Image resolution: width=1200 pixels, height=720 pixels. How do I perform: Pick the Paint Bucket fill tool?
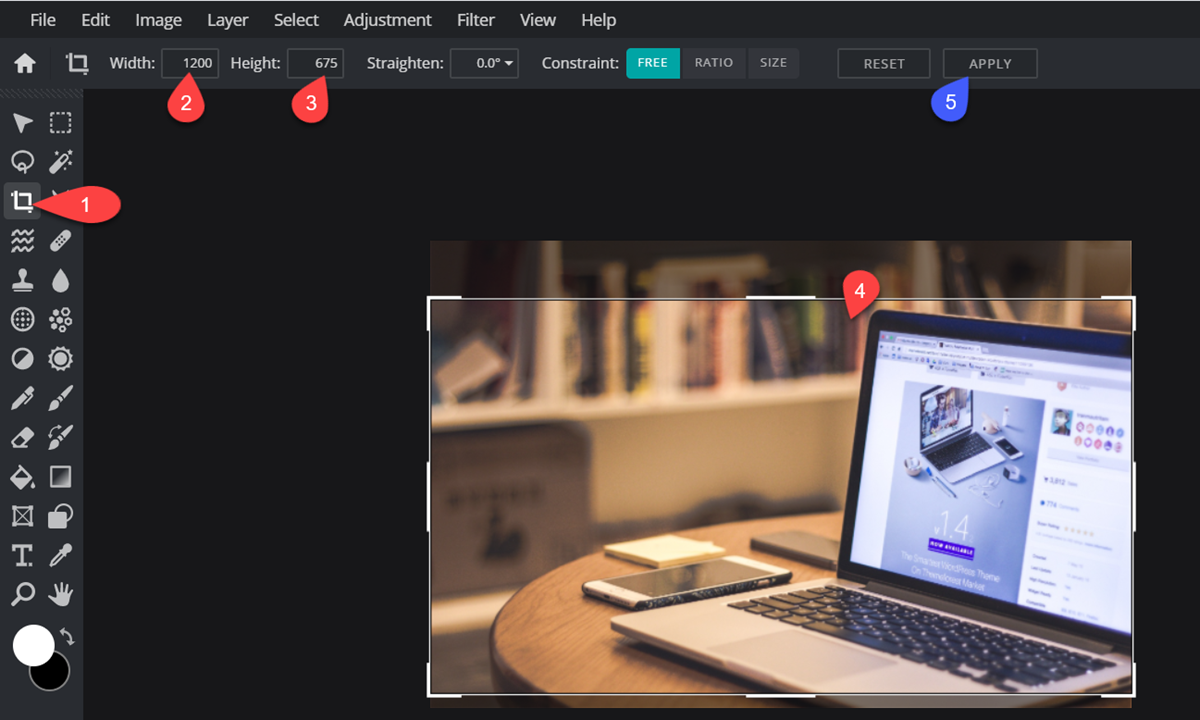(22, 476)
